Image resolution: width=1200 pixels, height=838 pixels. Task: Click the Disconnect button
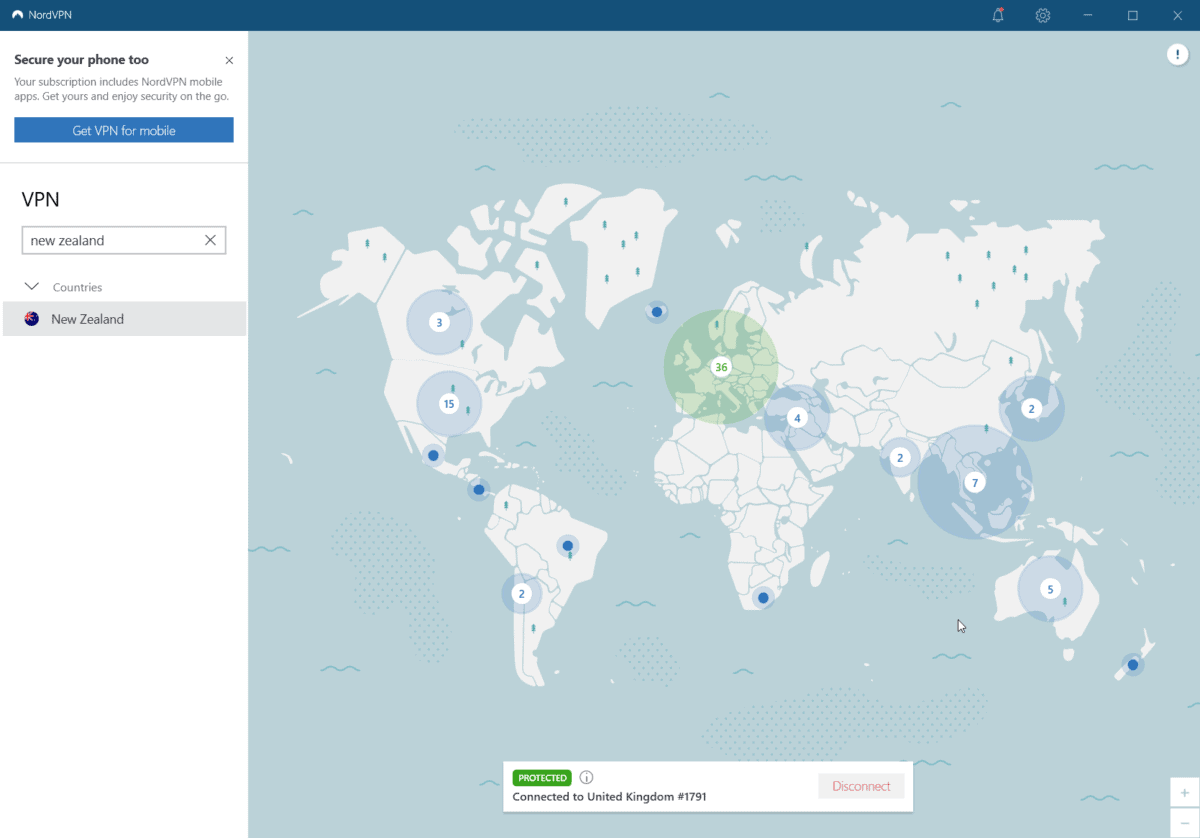click(861, 786)
